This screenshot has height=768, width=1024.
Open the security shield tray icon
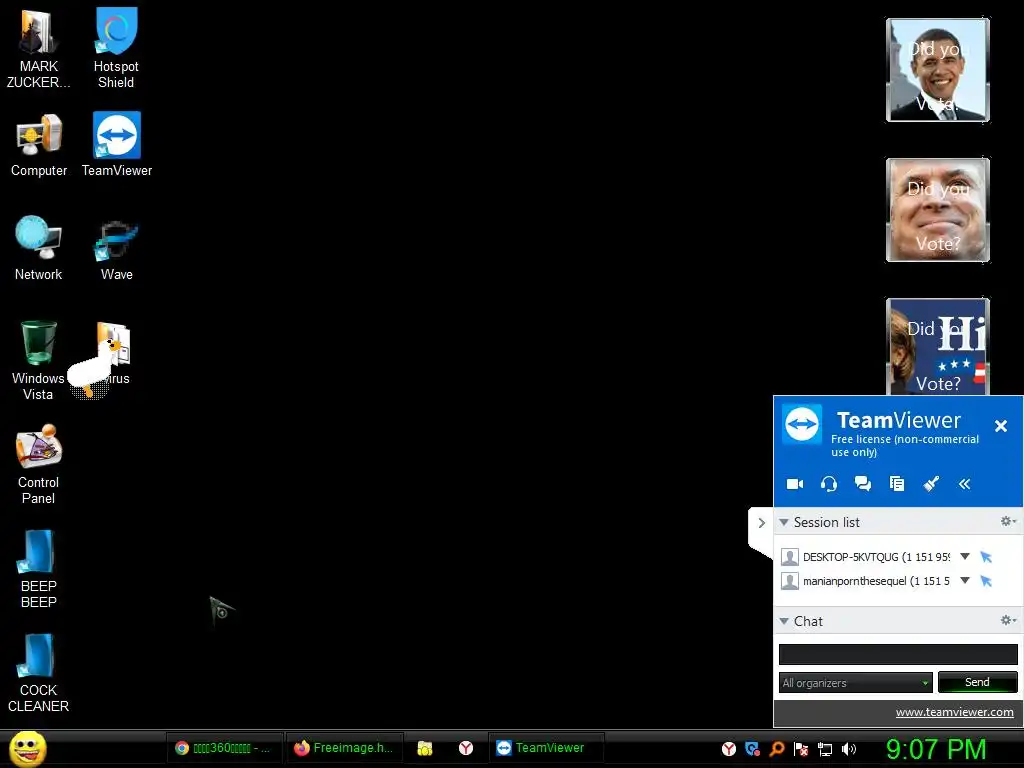(x=752, y=749)
